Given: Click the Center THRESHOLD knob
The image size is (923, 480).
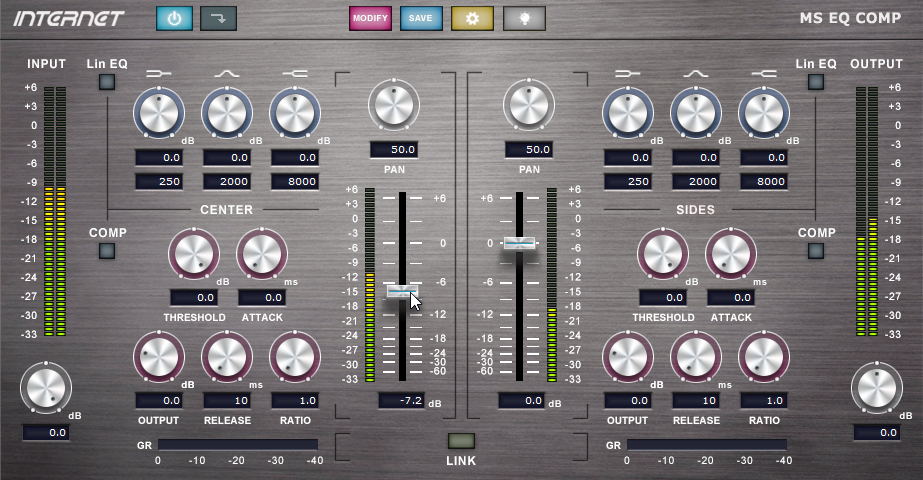Looking at the screenshot, I should click(193, 254).
